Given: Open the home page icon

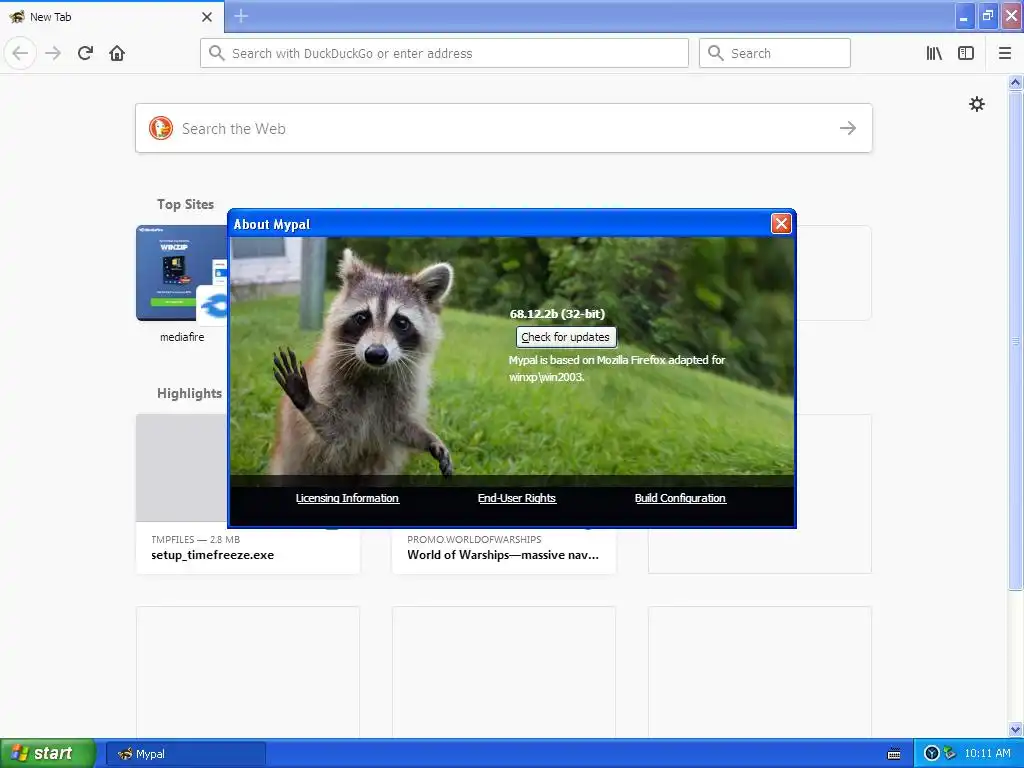Looking at the screenshot, I should (x=117, y=53).
